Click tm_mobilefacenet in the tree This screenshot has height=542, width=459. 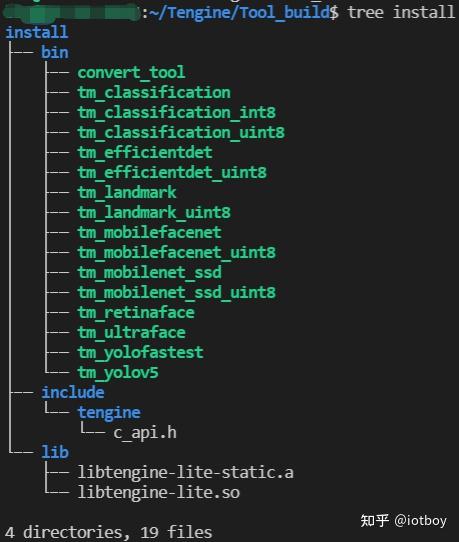(x=149, y=233)
